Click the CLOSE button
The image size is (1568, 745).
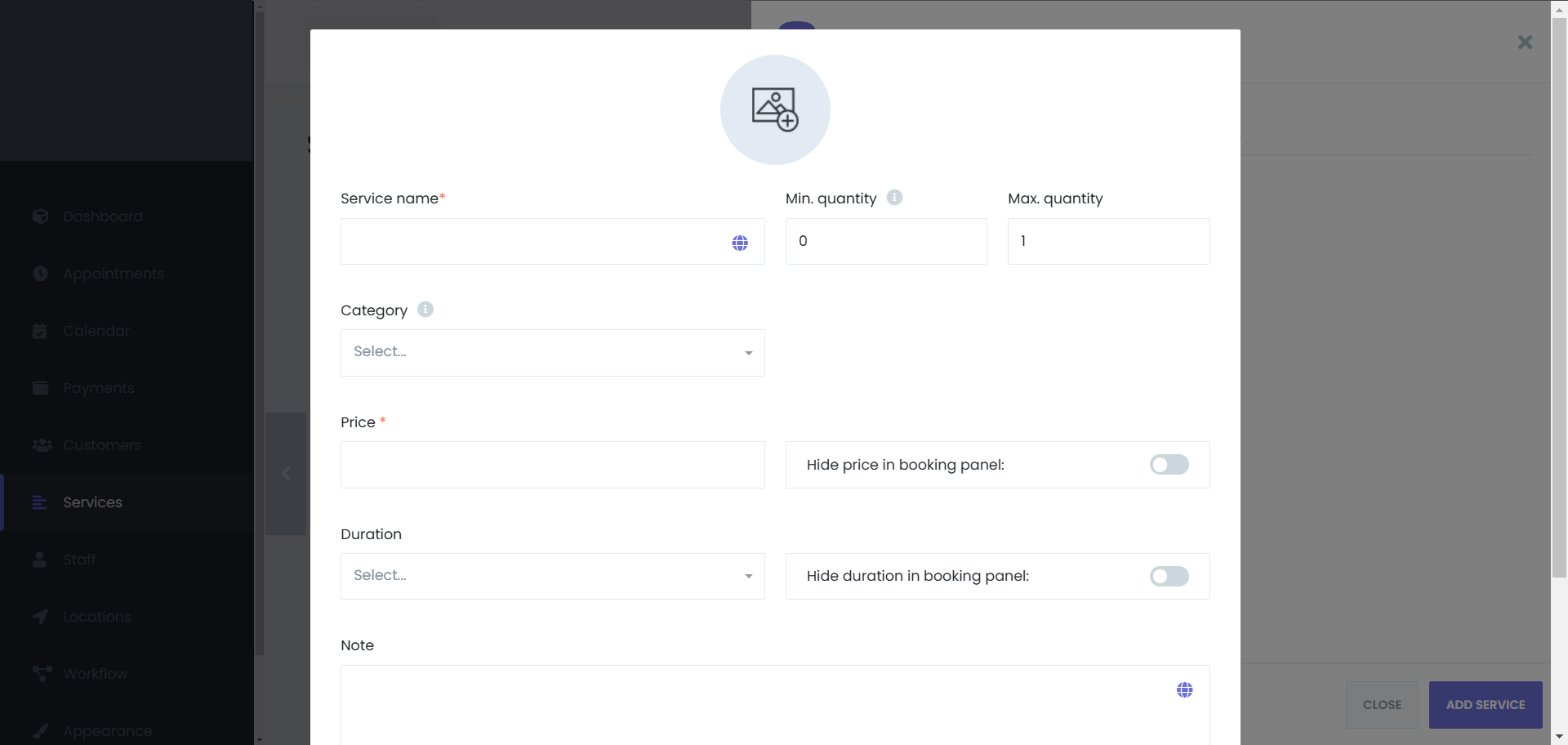tap(1382, 705)
